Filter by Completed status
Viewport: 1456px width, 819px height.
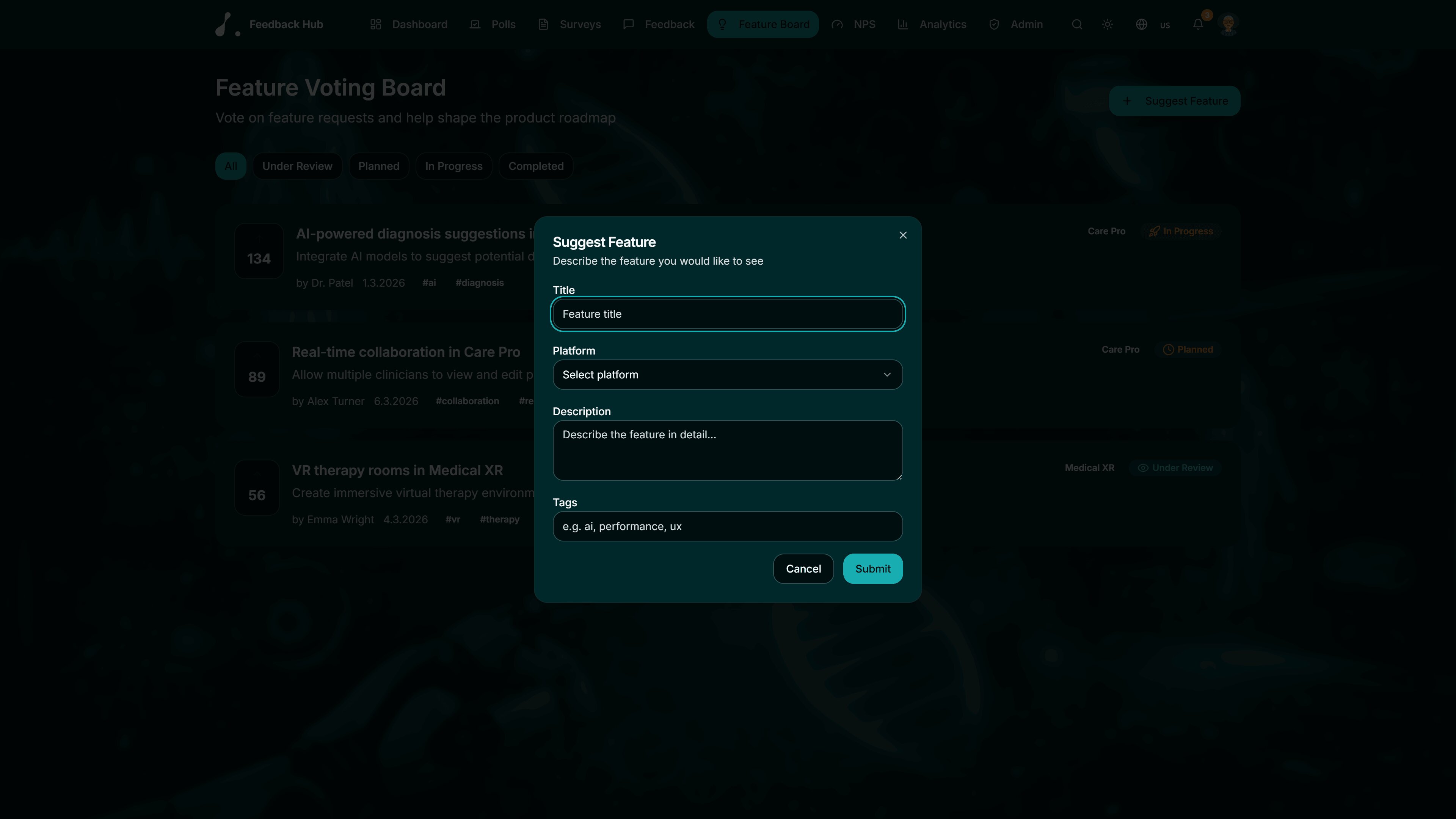536,166
